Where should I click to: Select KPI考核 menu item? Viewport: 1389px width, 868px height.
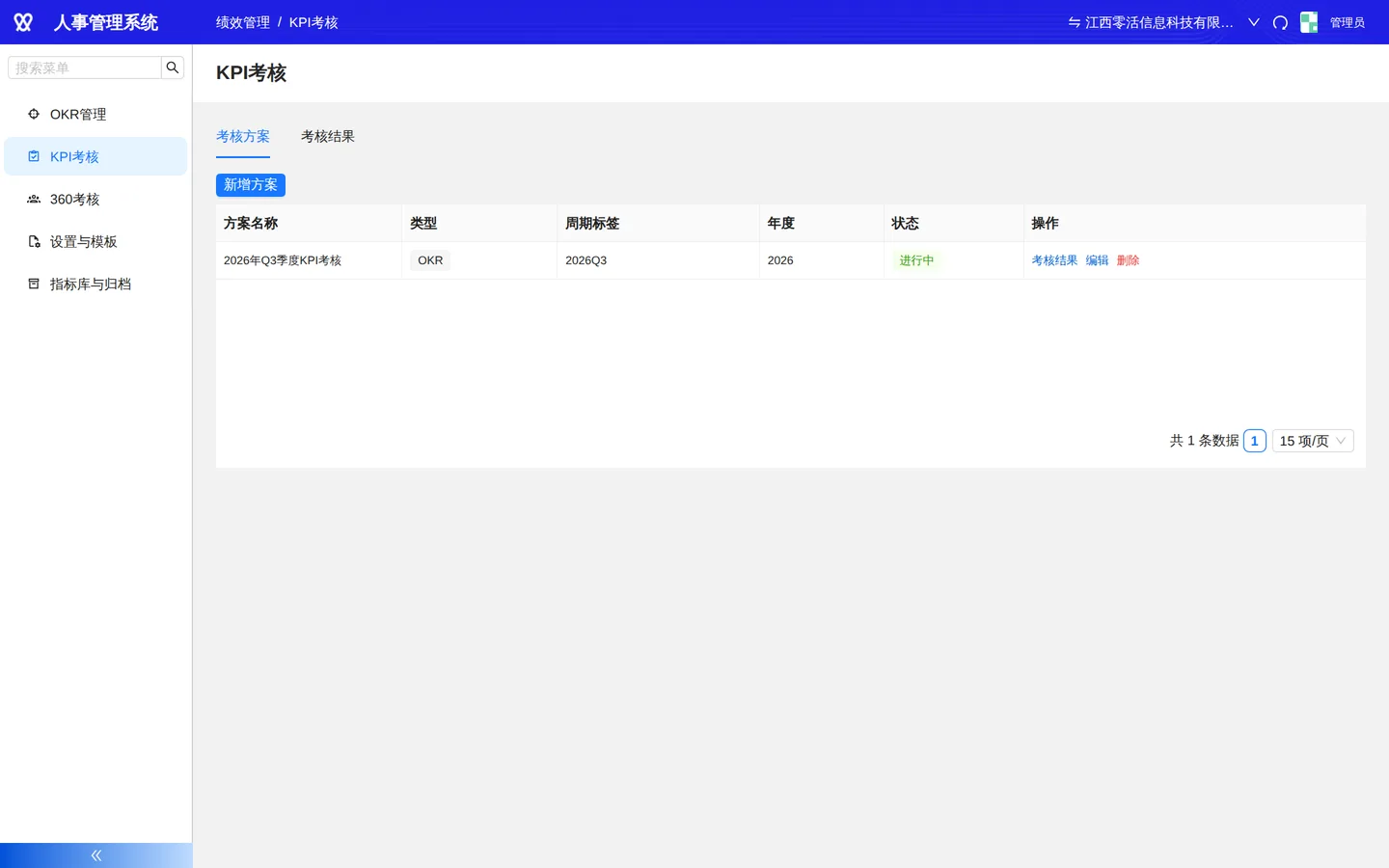[x=95, y=156]
